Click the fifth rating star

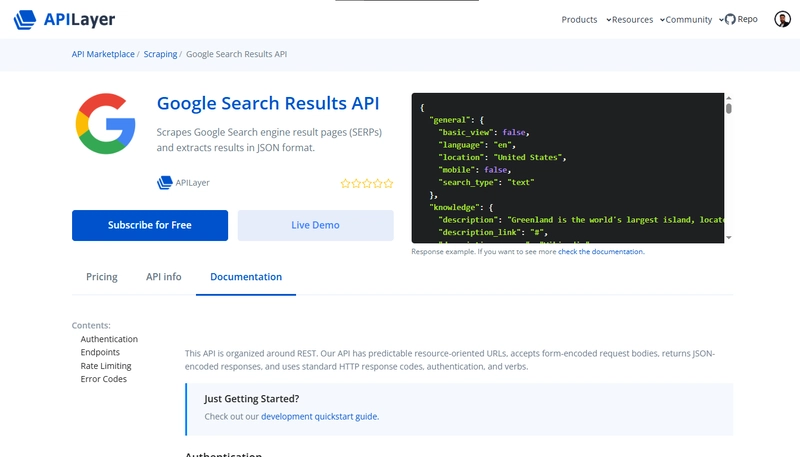pos(388,183)
